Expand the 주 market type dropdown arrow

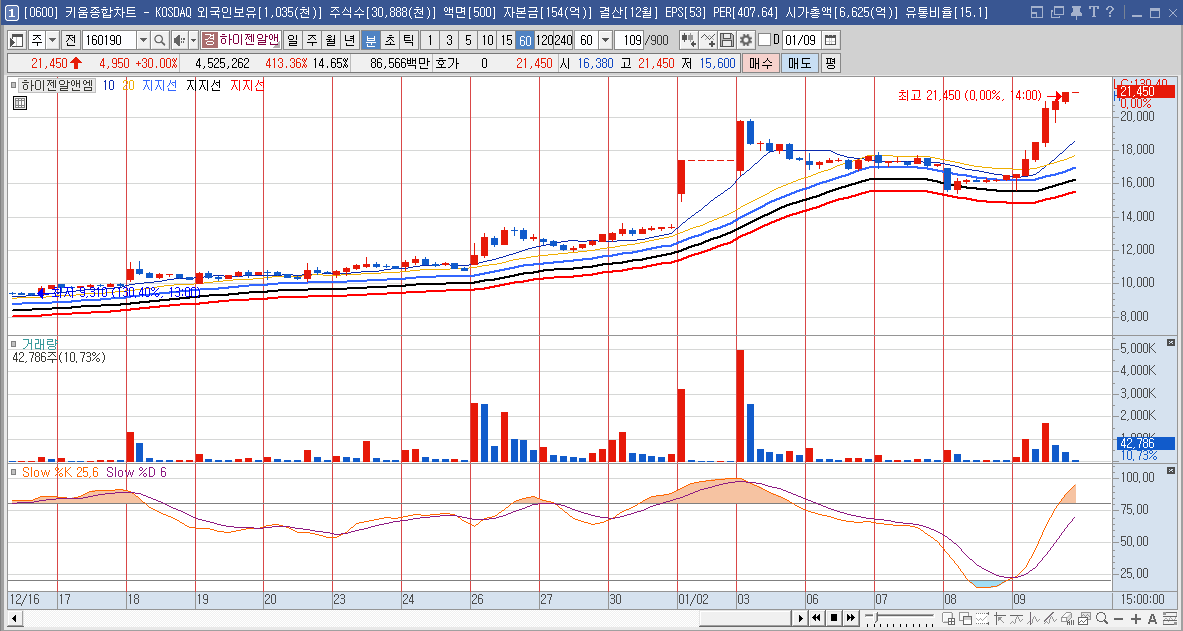(52, 40)
